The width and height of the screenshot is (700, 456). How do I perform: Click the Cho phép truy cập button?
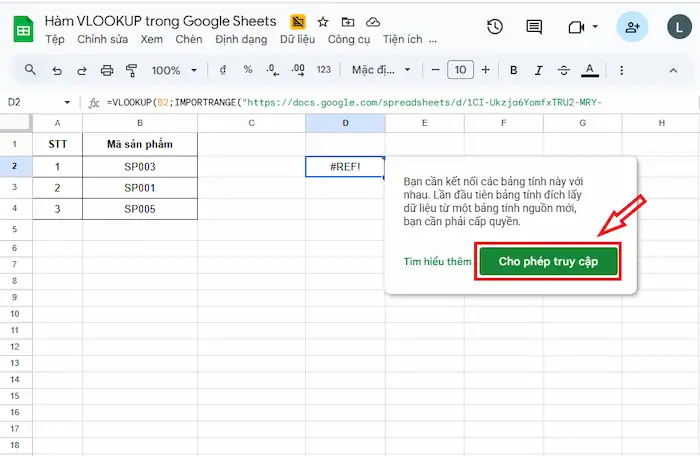(548, 261)
